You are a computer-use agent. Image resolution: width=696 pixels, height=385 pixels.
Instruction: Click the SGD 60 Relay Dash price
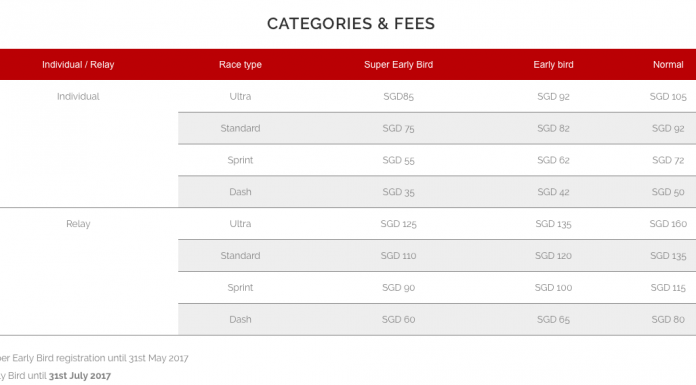pyautogui.click(x=398, y=320)
